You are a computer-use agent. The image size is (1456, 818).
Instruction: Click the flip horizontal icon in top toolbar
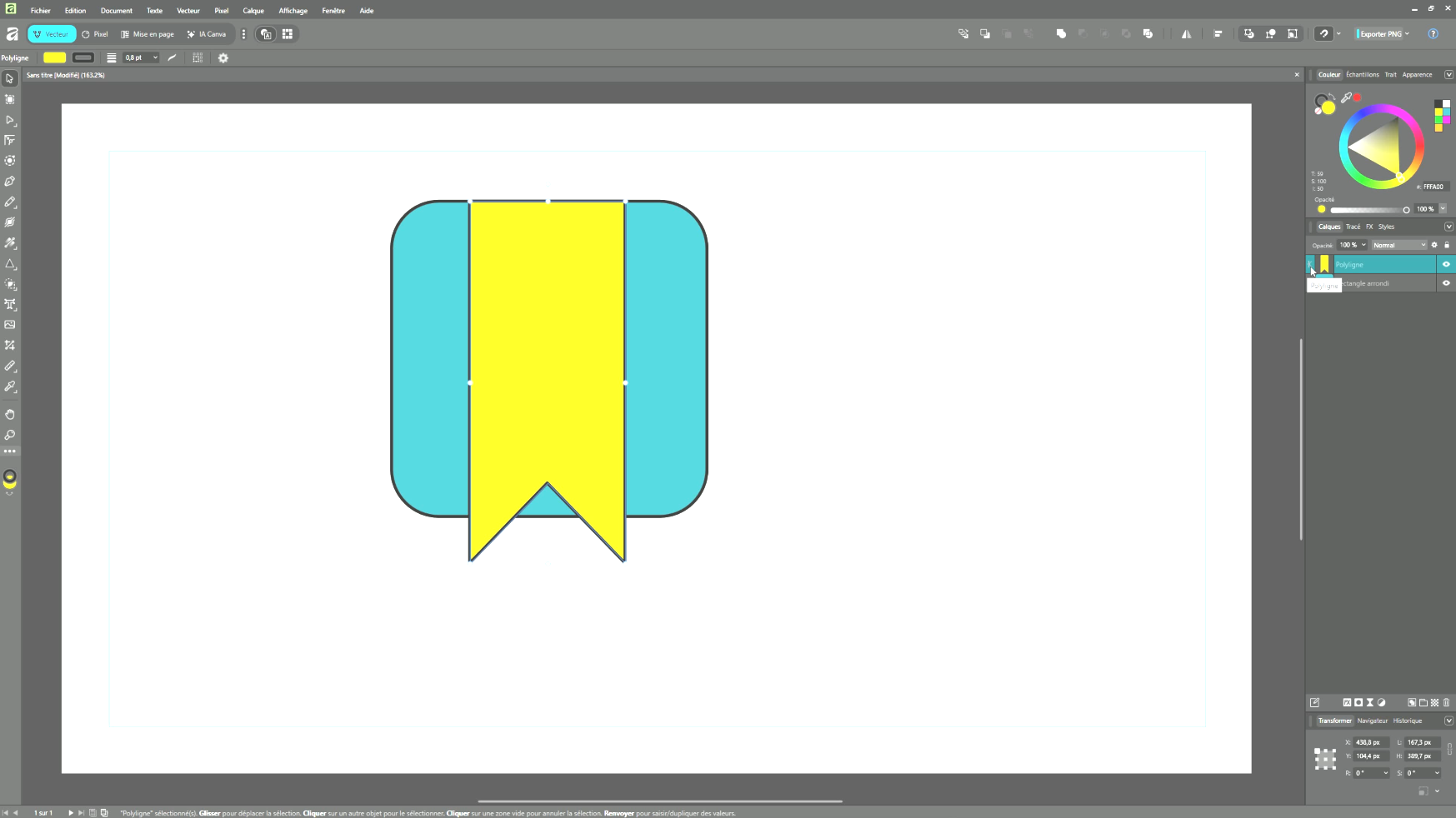pos(1186,34)
